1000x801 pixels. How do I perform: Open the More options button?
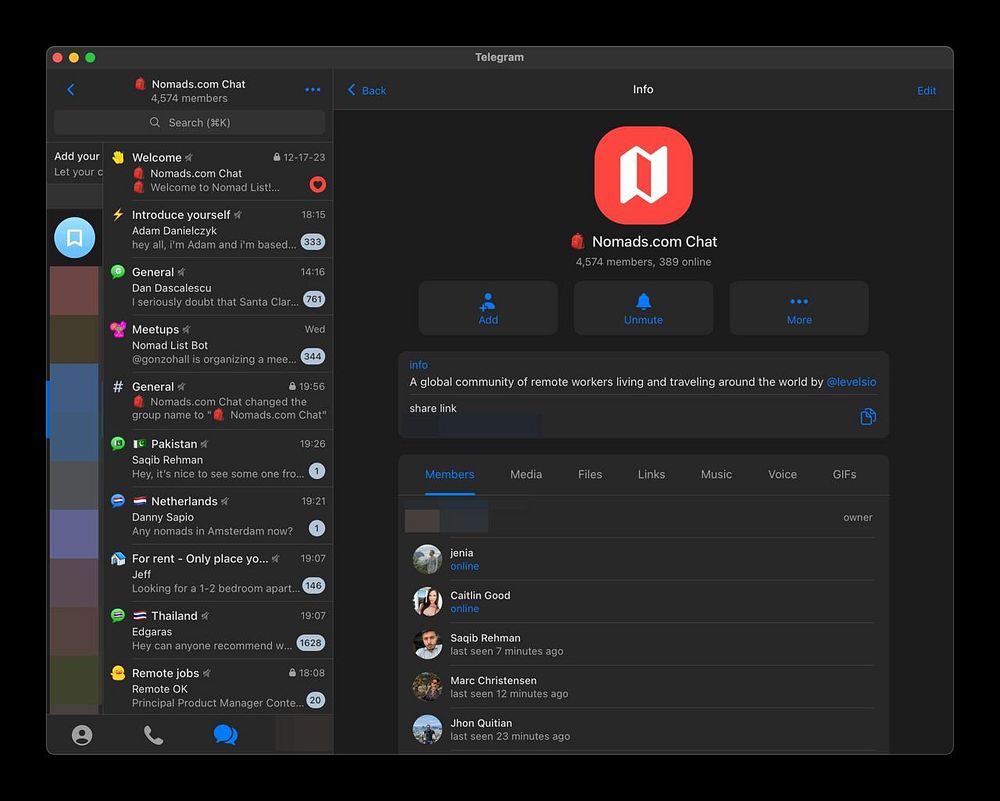tap(798, 308)
